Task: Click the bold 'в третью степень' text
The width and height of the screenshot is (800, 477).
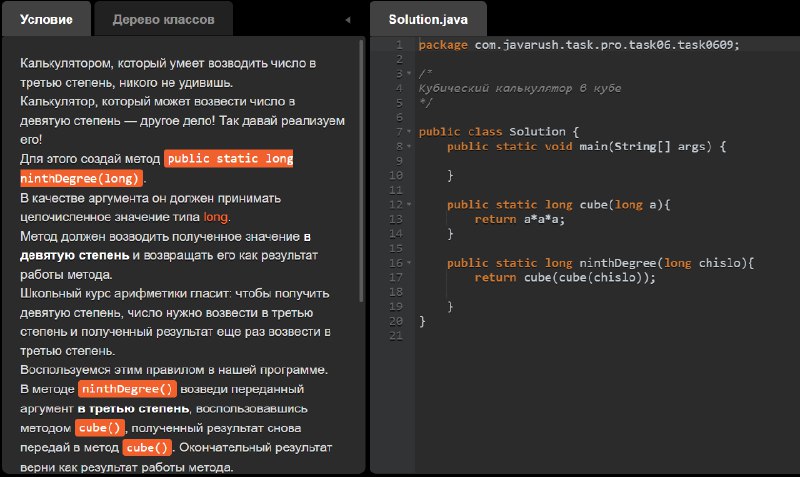Action: point(133,409)
